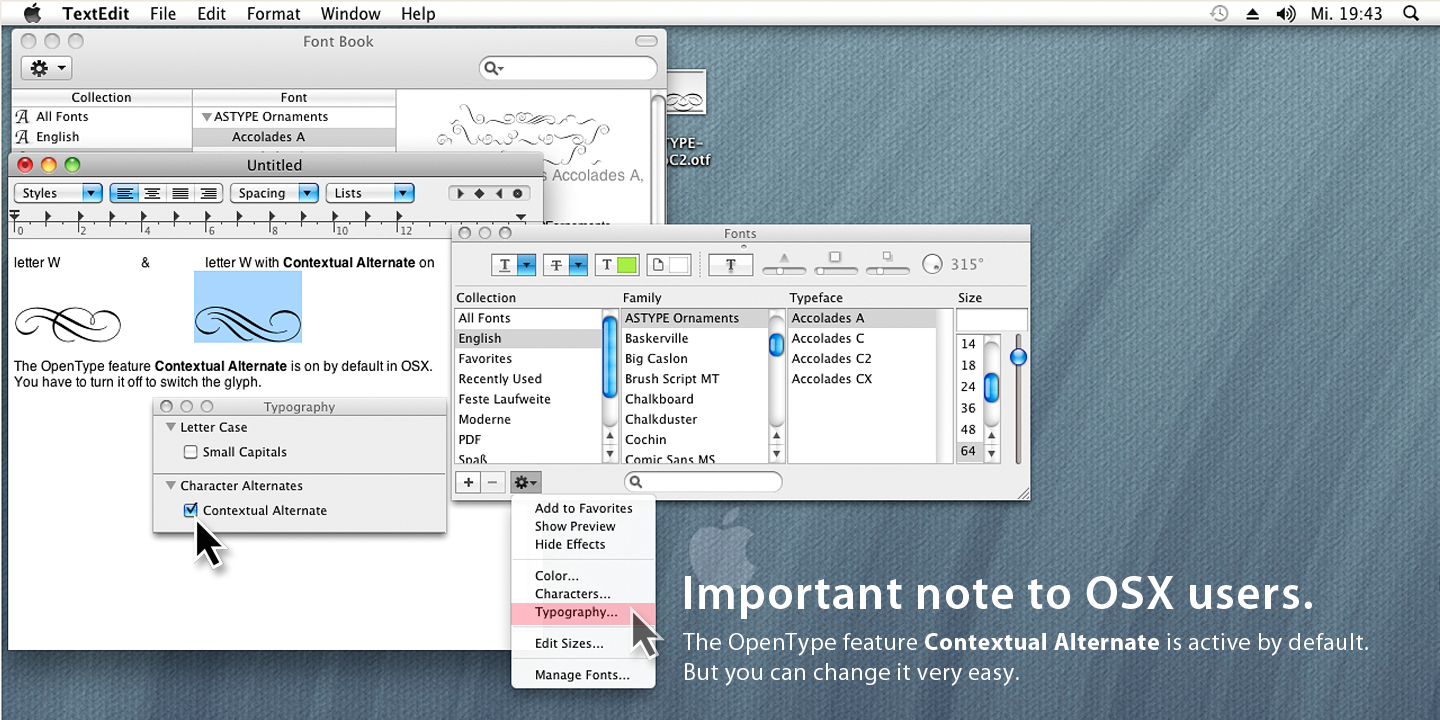
Task: Uncheck the Contextual Alternate checkbox
Action: (x=191, y=510)
